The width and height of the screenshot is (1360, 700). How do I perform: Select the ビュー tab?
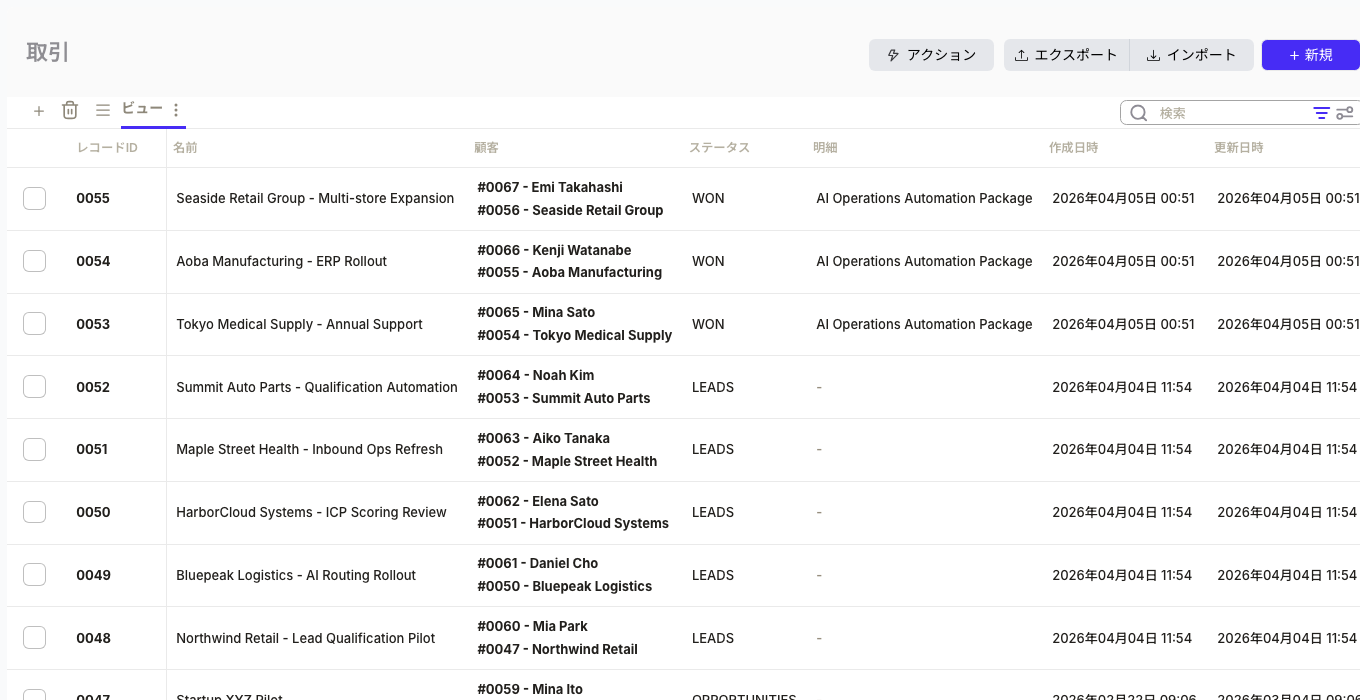(142, 109)
